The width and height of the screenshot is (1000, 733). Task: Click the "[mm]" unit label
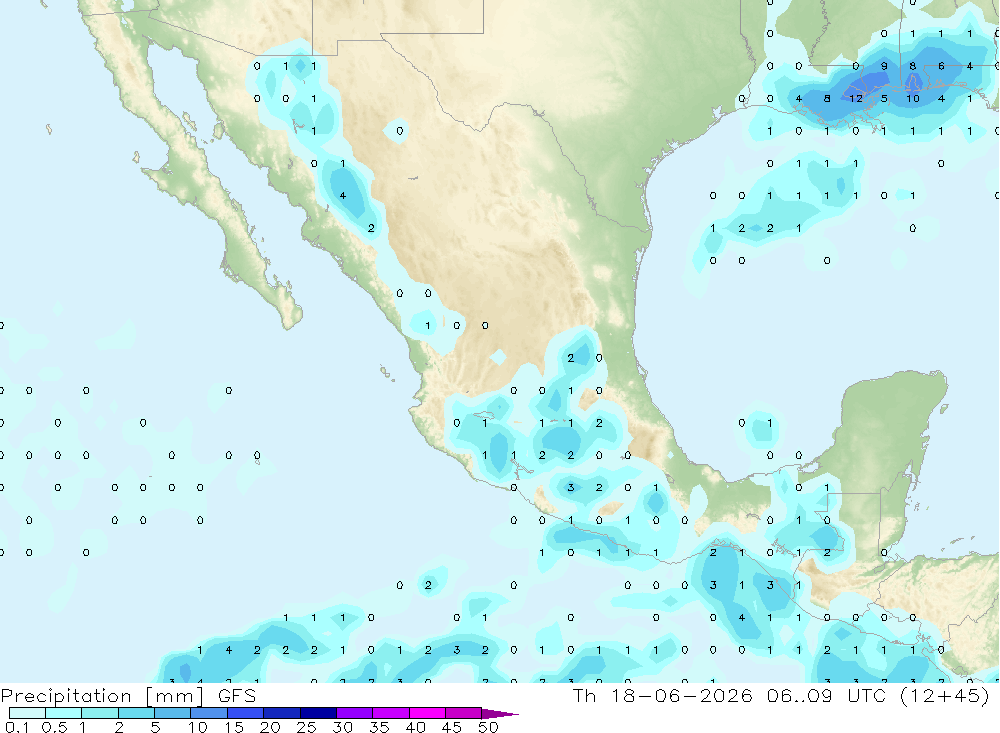[174, 696]
